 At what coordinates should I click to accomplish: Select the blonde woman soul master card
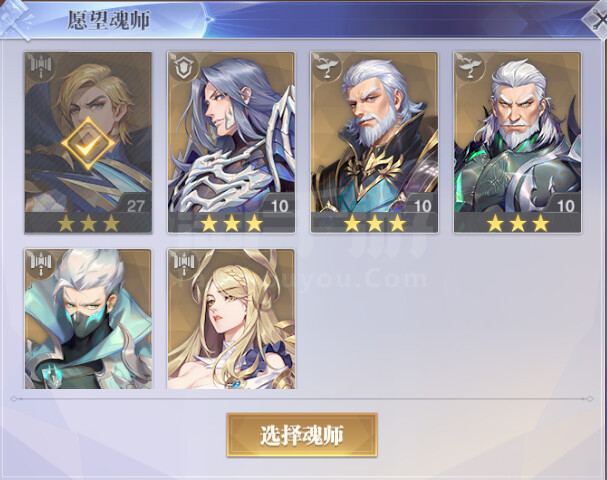click(231, 319)
